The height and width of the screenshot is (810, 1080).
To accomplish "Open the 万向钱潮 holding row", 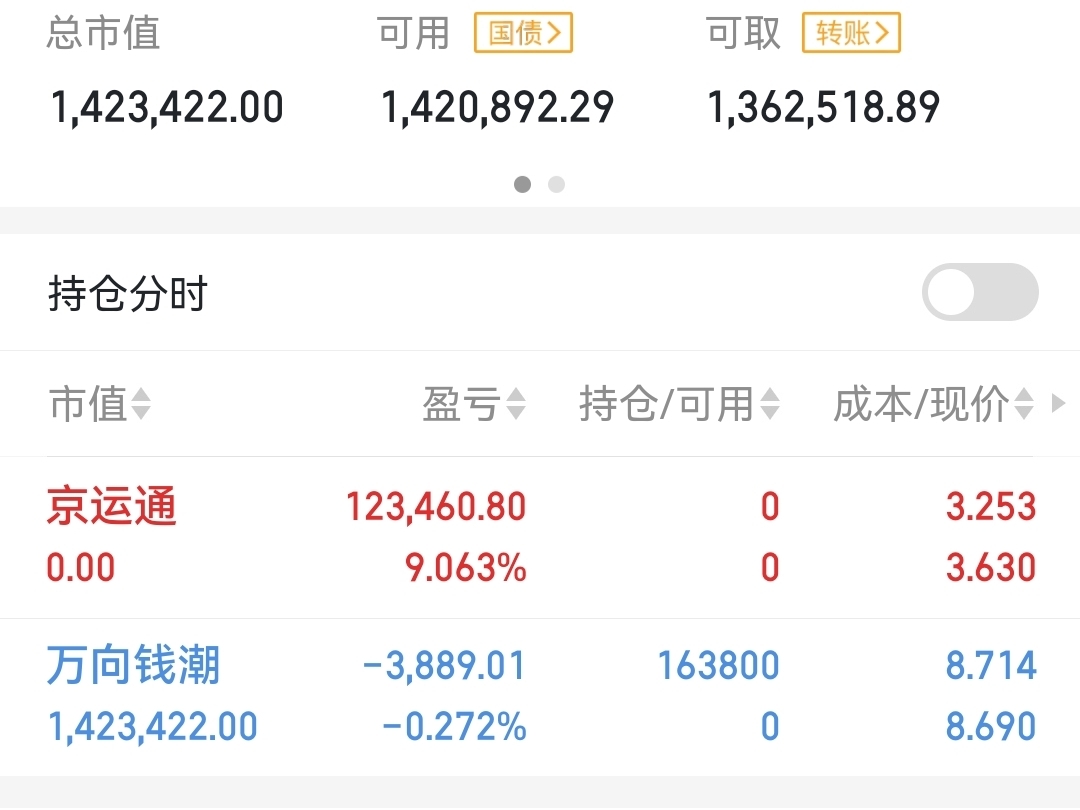I will 540,697.
